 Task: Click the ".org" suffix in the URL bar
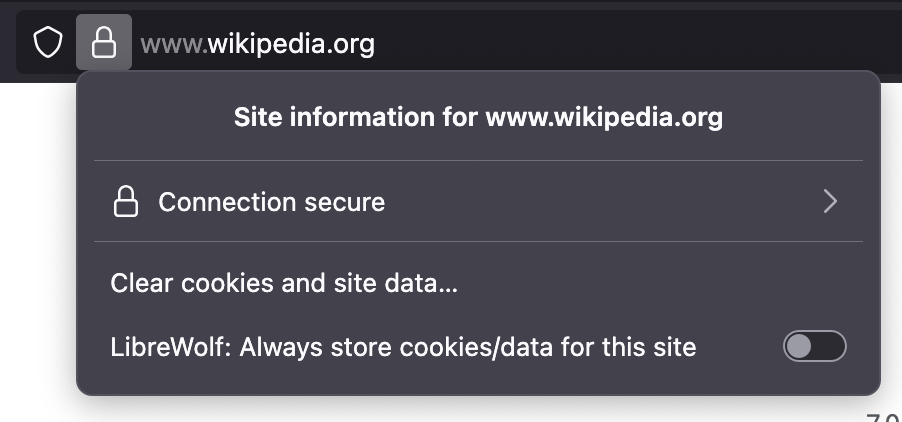pyautogui.click(x=355, y=44)
